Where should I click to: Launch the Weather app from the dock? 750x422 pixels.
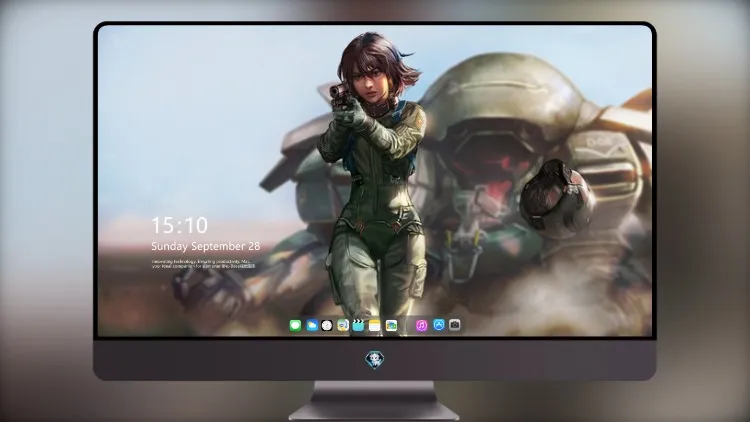[311, 325]
